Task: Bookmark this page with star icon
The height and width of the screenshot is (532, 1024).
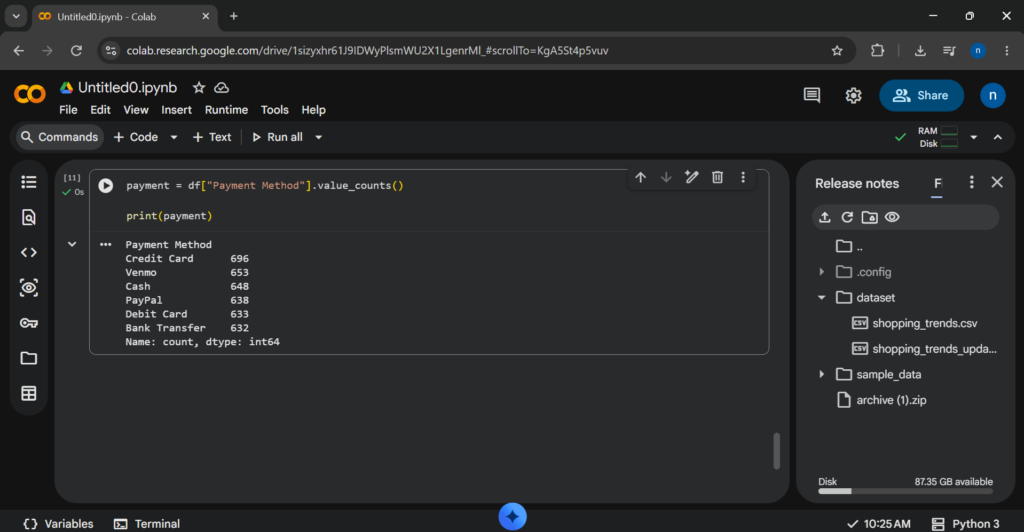Action: coord(837,50)
